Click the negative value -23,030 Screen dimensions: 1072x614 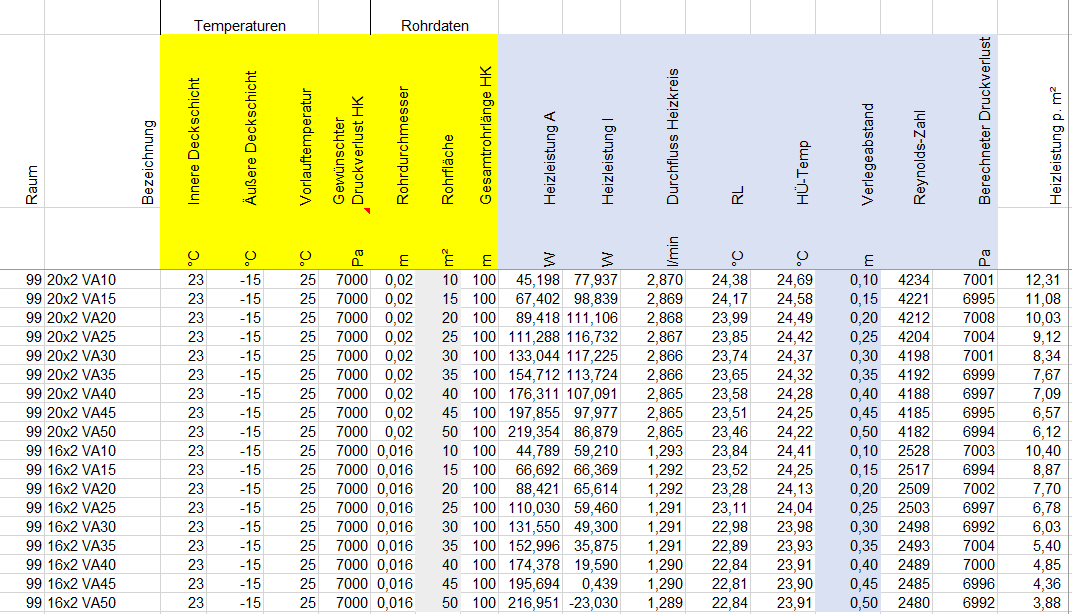click(x=591, y=603)
